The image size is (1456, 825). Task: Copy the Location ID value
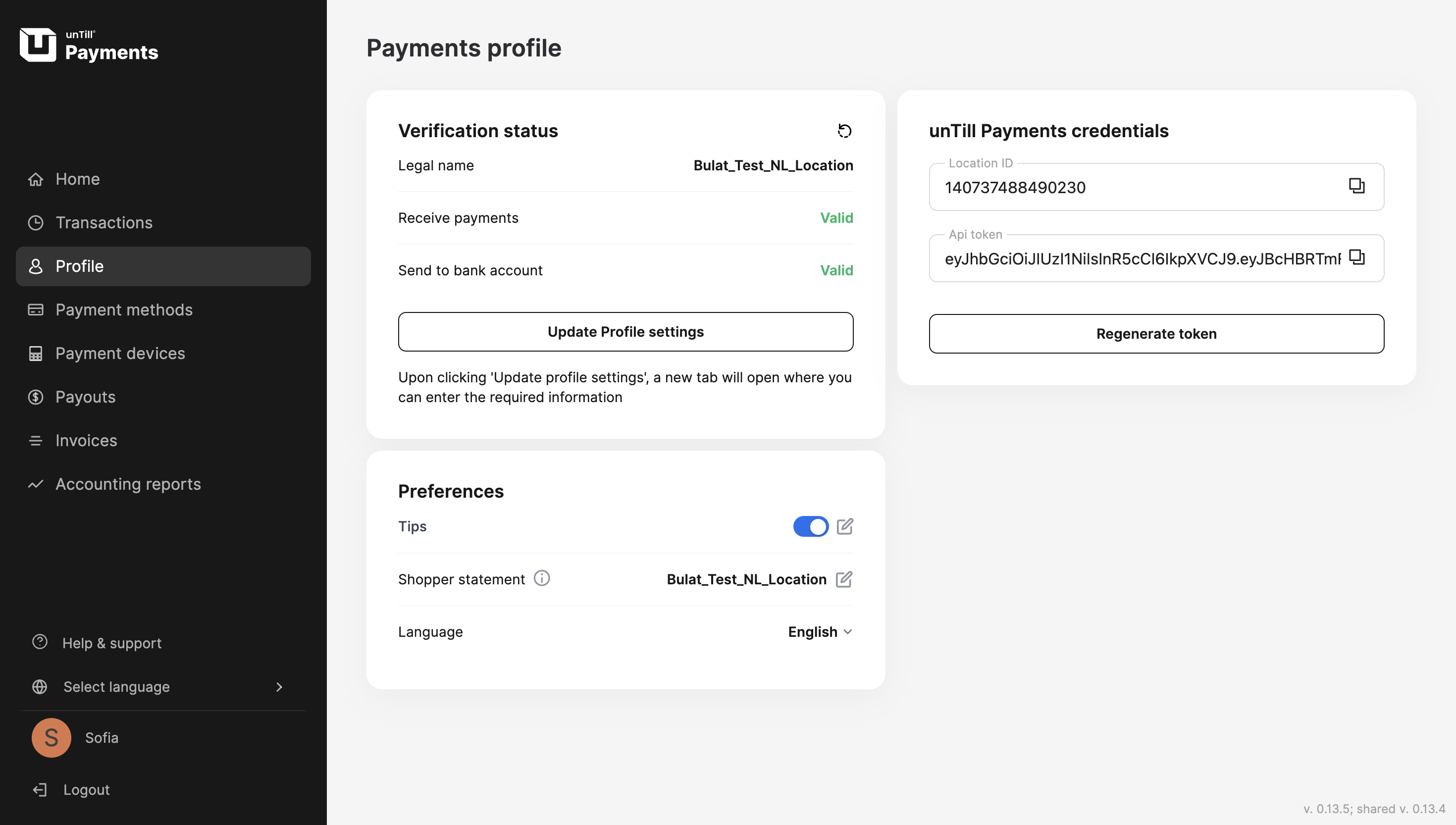pyautogui.click(x=1356, y=186)
